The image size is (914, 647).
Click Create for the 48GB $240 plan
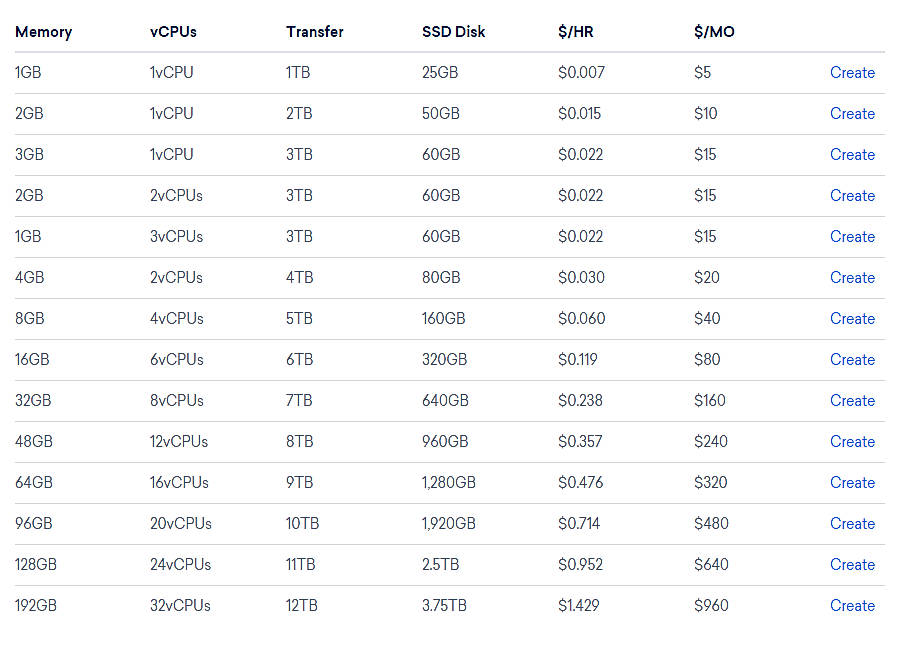[852, 441]
